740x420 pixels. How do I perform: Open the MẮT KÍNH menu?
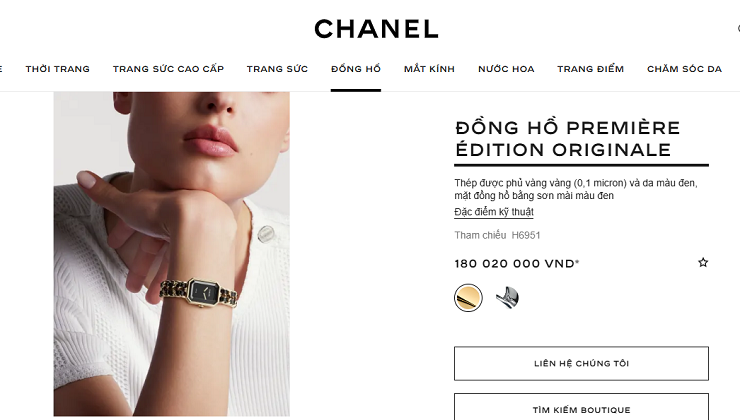pos(429,69)
